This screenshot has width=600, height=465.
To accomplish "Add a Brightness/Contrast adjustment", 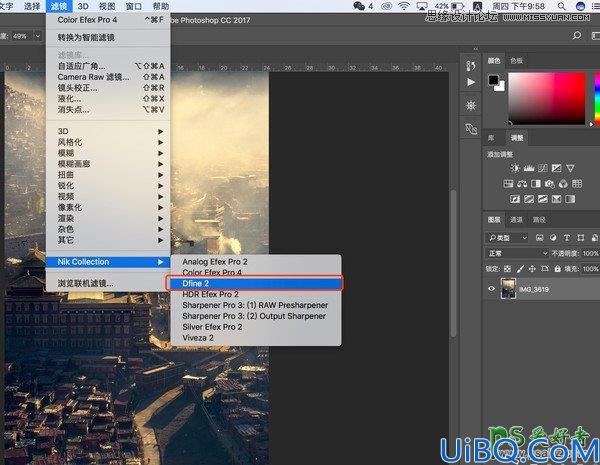I will (x=515, y=168).
